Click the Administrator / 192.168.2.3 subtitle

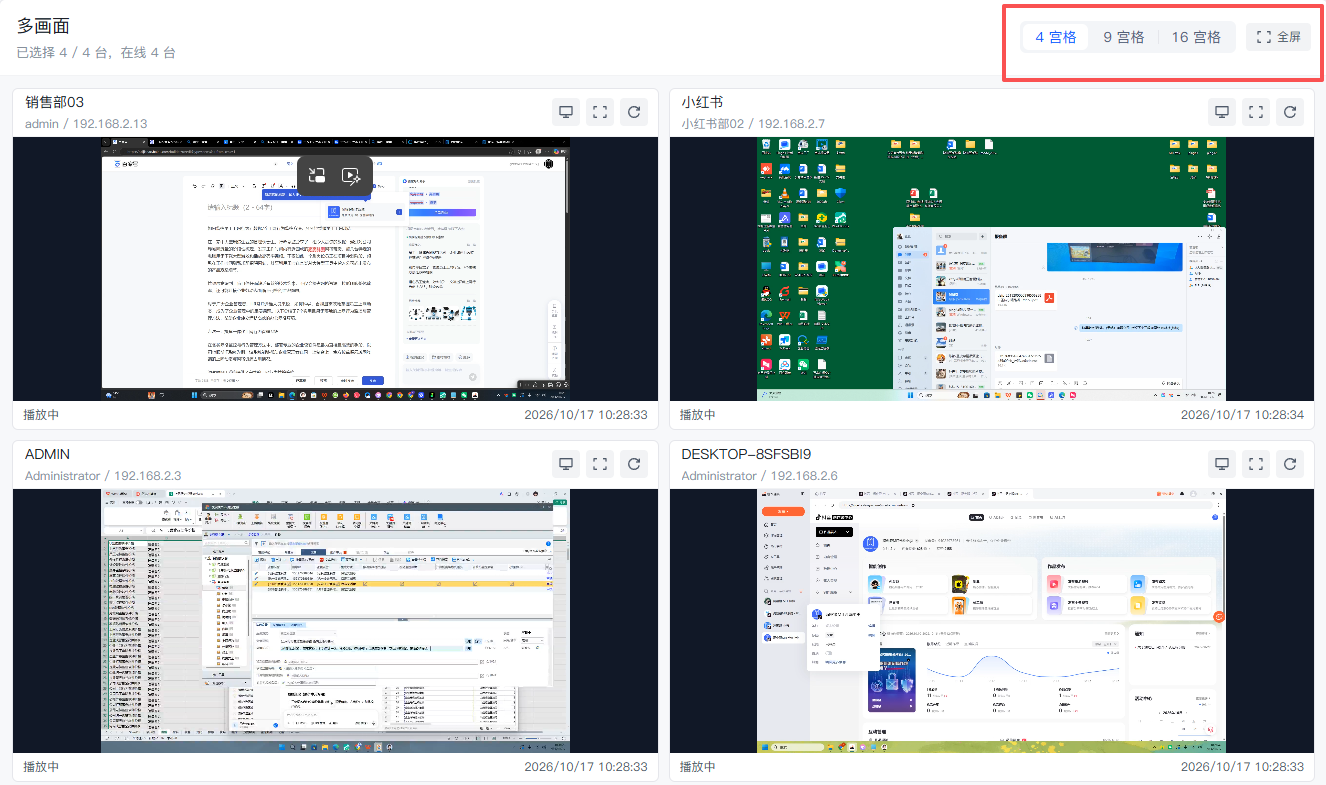103,476
